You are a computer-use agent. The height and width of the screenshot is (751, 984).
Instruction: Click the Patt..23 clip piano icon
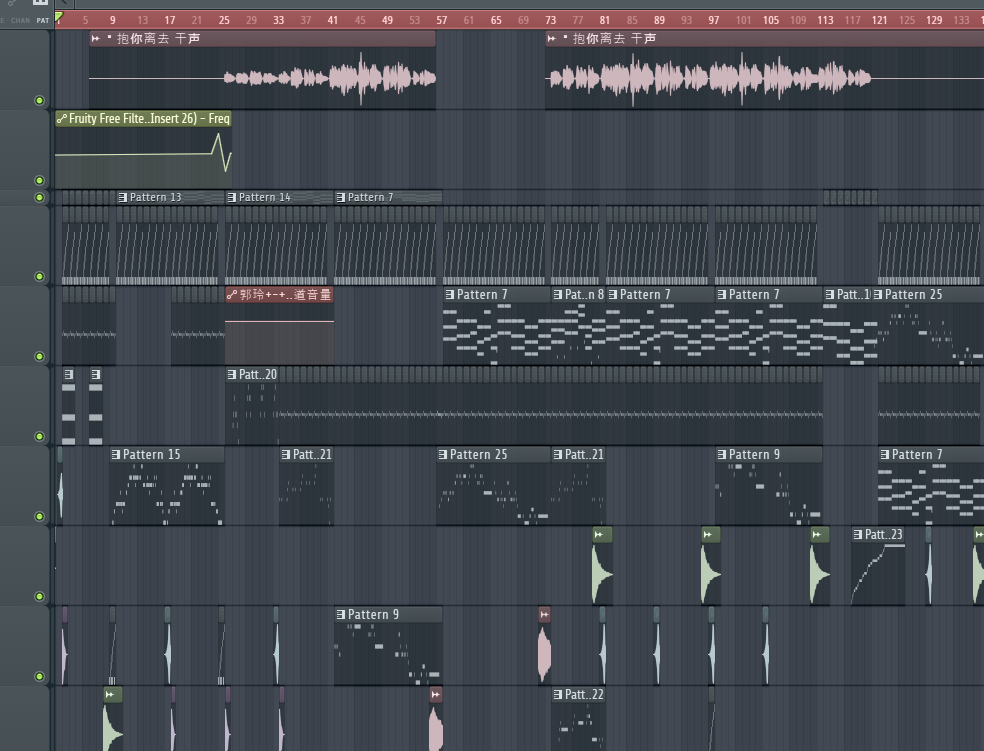[858, 535]
